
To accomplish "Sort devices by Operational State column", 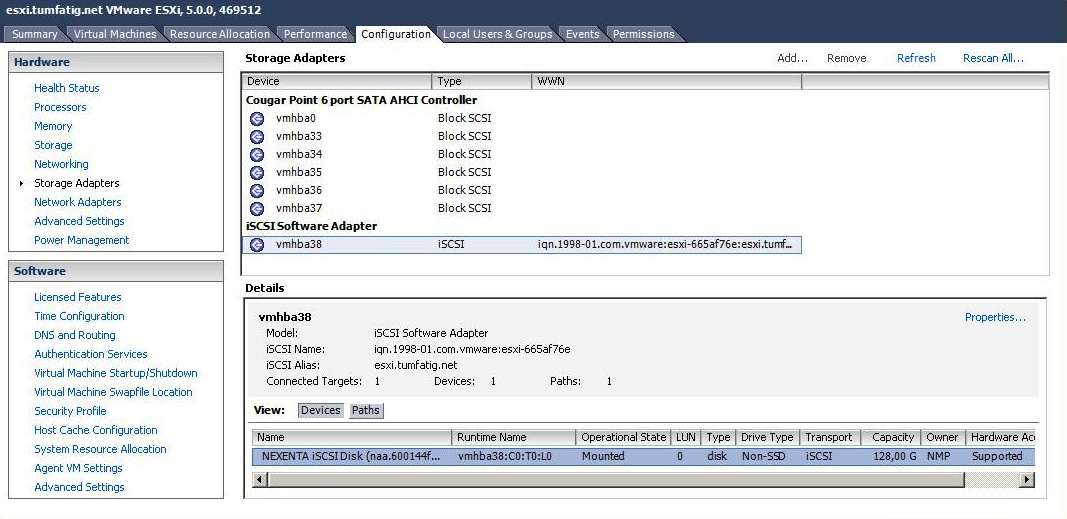I will [x=623, y=437].
